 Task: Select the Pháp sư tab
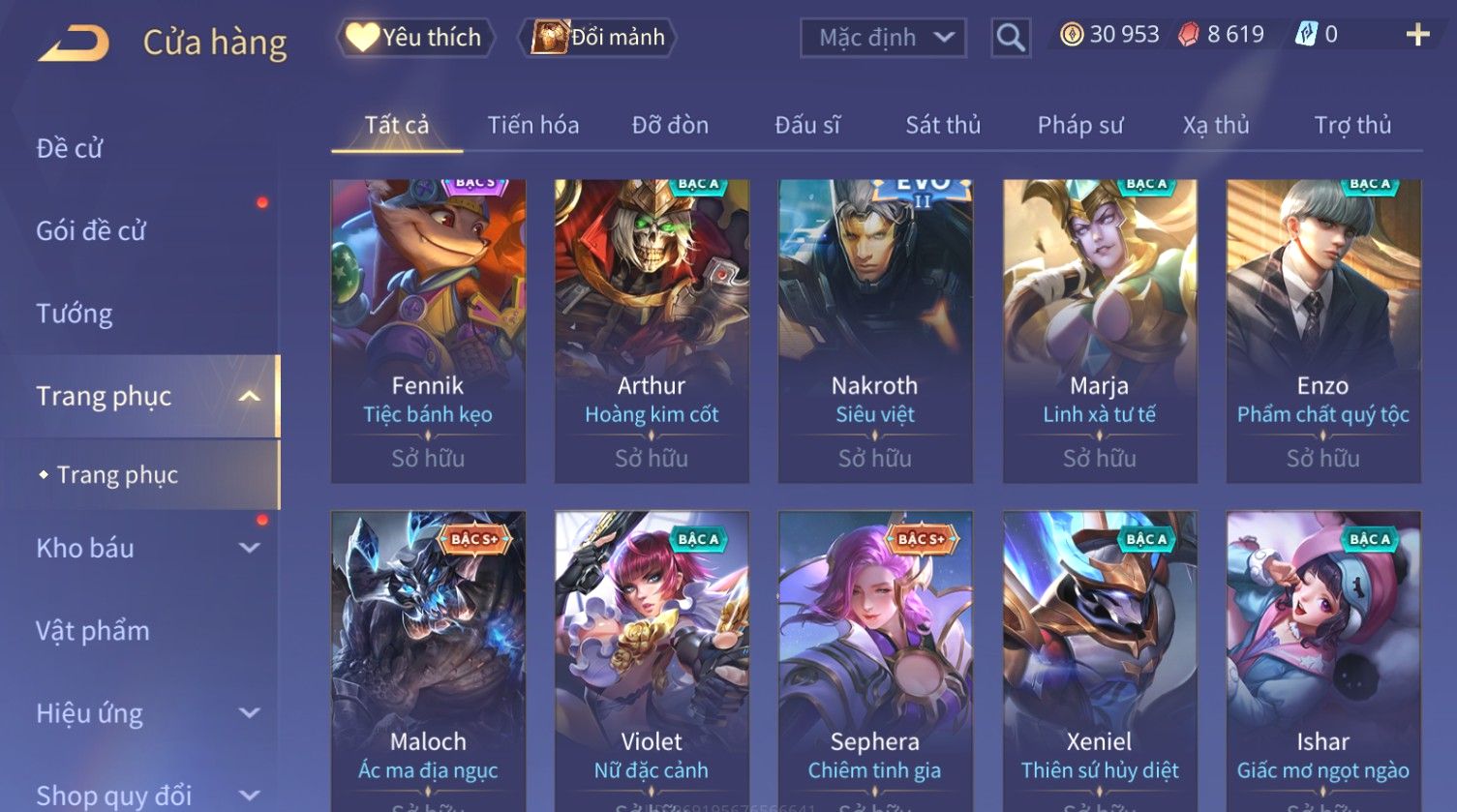(1080, 125)
